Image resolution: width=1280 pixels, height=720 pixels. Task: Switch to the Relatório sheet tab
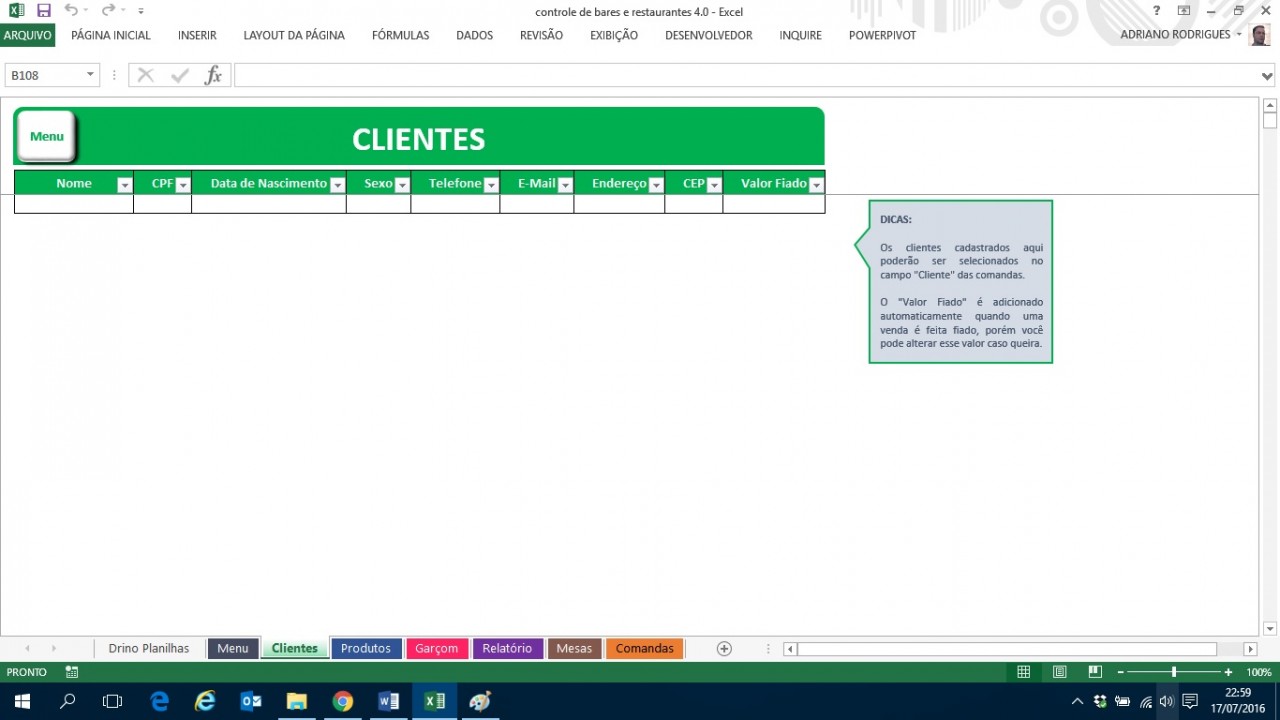(x=507, y=648)
